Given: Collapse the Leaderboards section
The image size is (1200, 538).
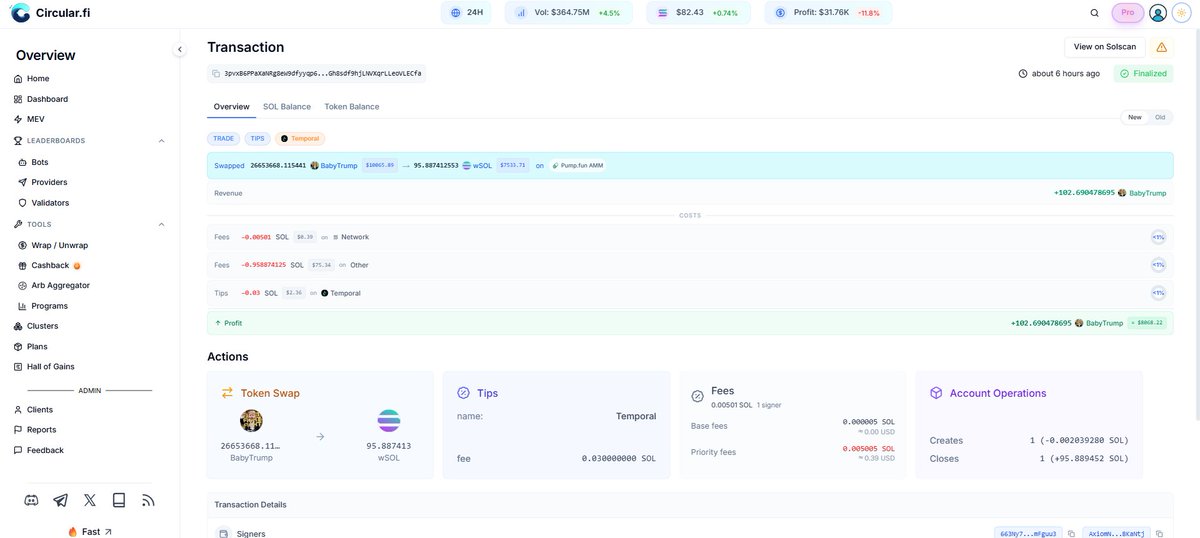Looking at the screenshot, I should pos(161,141).
